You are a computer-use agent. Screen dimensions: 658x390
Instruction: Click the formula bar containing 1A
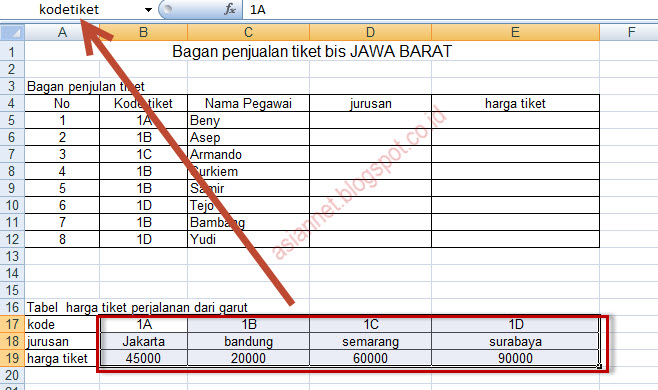[450, 9]
